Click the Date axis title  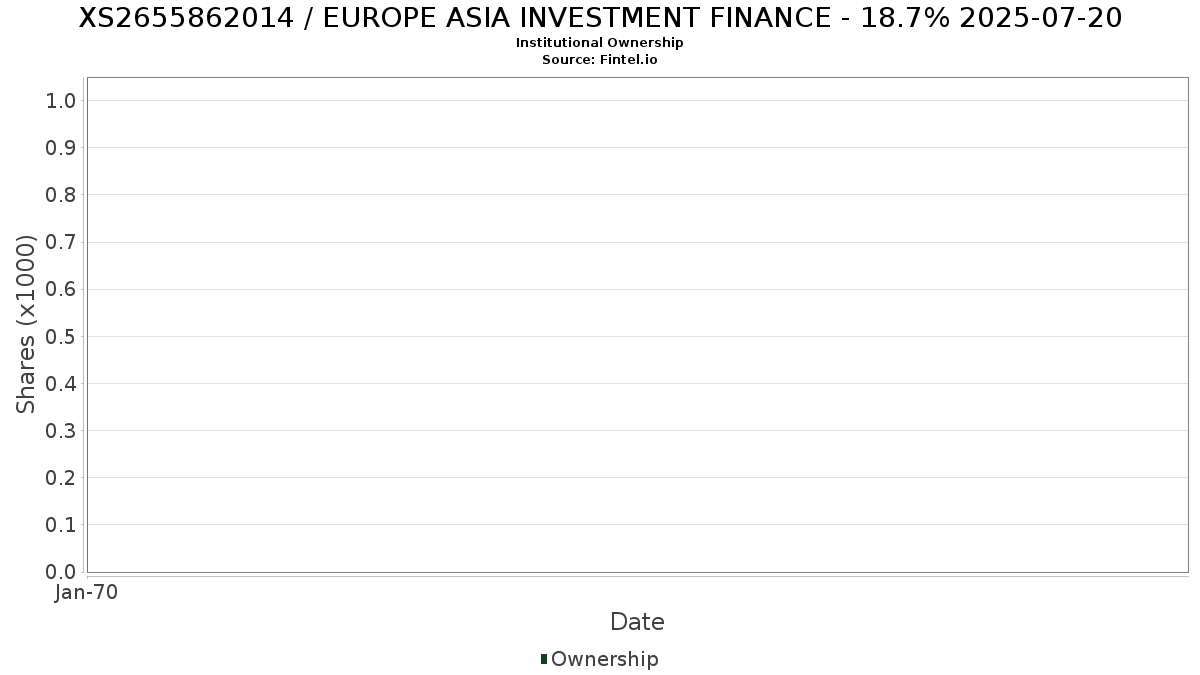637,622
